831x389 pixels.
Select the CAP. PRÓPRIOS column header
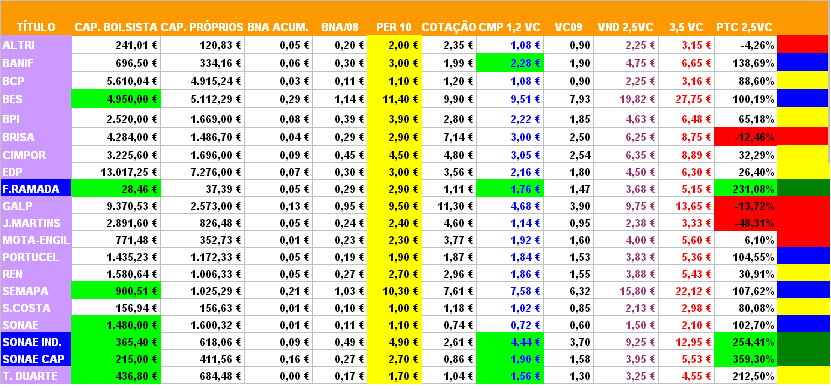point(202,27)
